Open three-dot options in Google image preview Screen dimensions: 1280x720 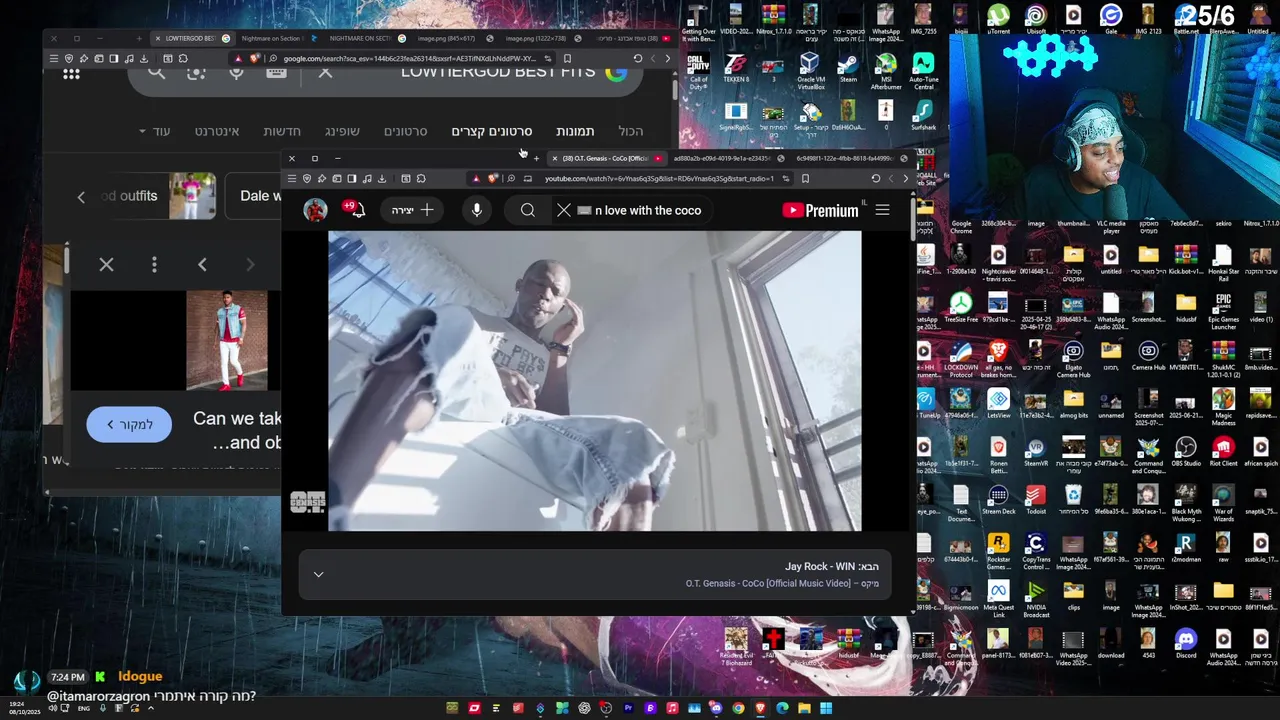[x=154, y=265]
